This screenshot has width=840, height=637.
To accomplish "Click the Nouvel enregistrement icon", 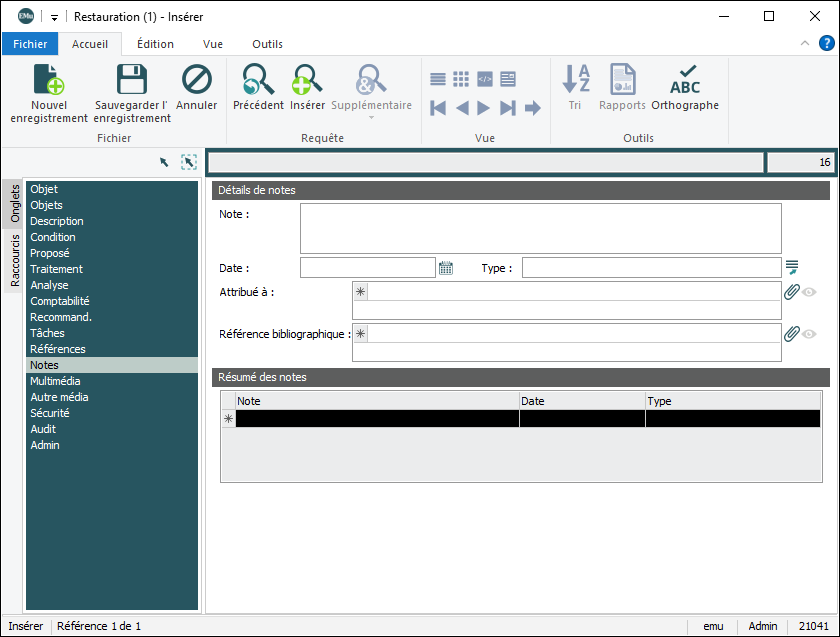I will coord(49,80).
